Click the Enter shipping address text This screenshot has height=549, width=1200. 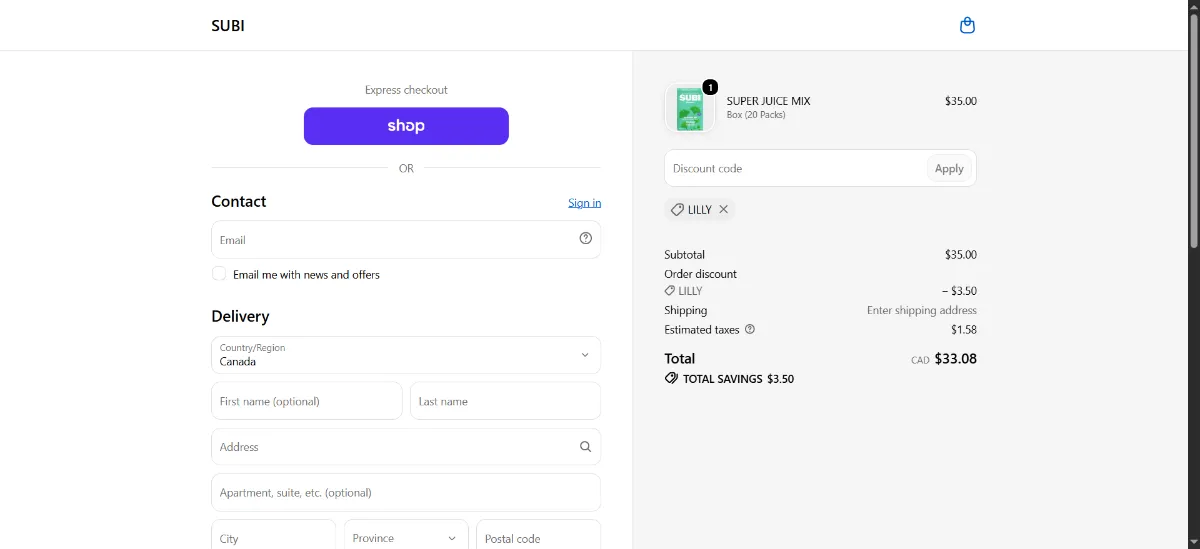point(922,310)
